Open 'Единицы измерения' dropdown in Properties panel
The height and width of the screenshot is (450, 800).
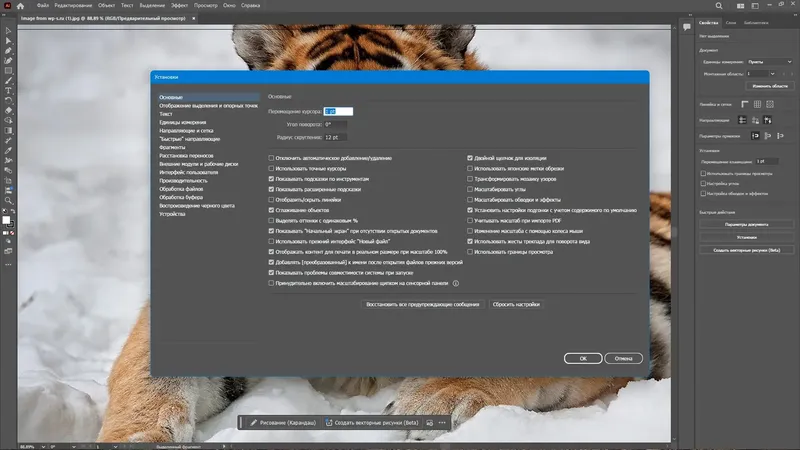tap(769, 62)
